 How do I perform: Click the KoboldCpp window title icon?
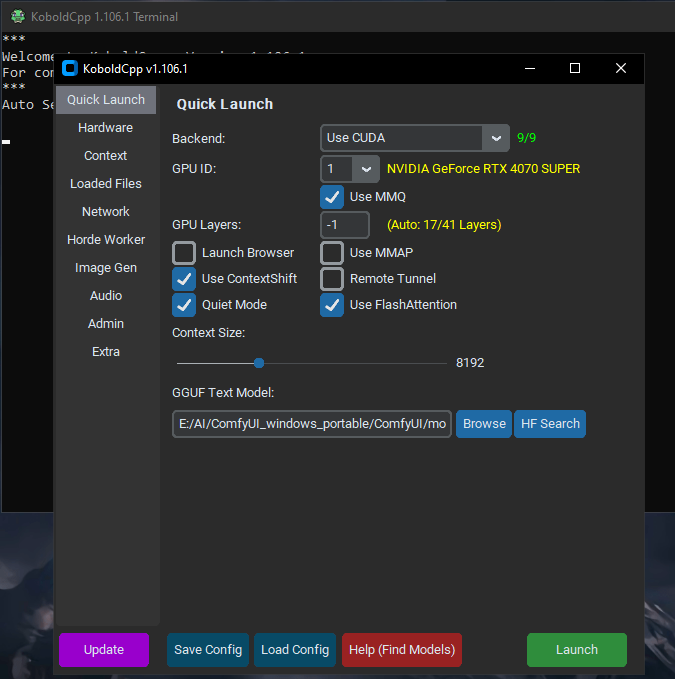tap(70, 68)
